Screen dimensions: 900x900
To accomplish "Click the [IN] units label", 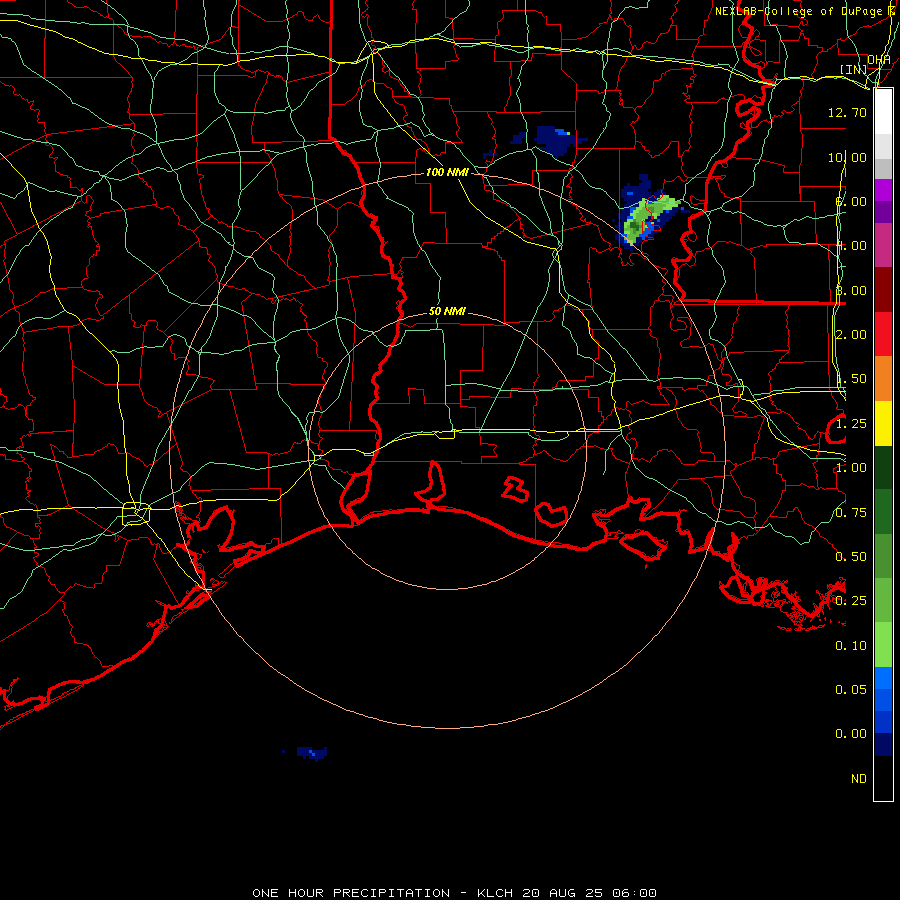I will click(853, 69).
